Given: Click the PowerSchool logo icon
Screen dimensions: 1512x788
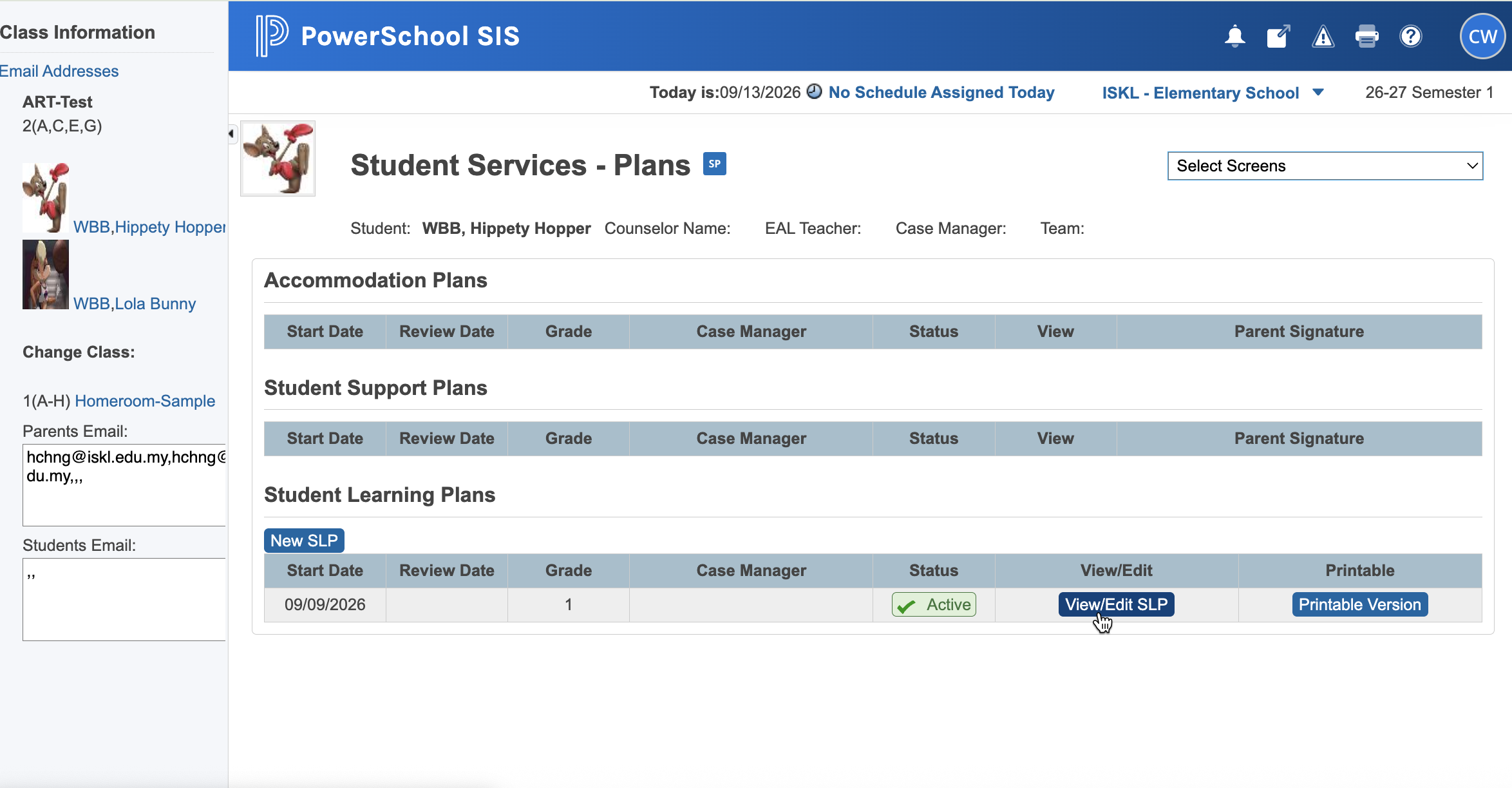Looking at the screenshot, I should (x=271, y=36).
